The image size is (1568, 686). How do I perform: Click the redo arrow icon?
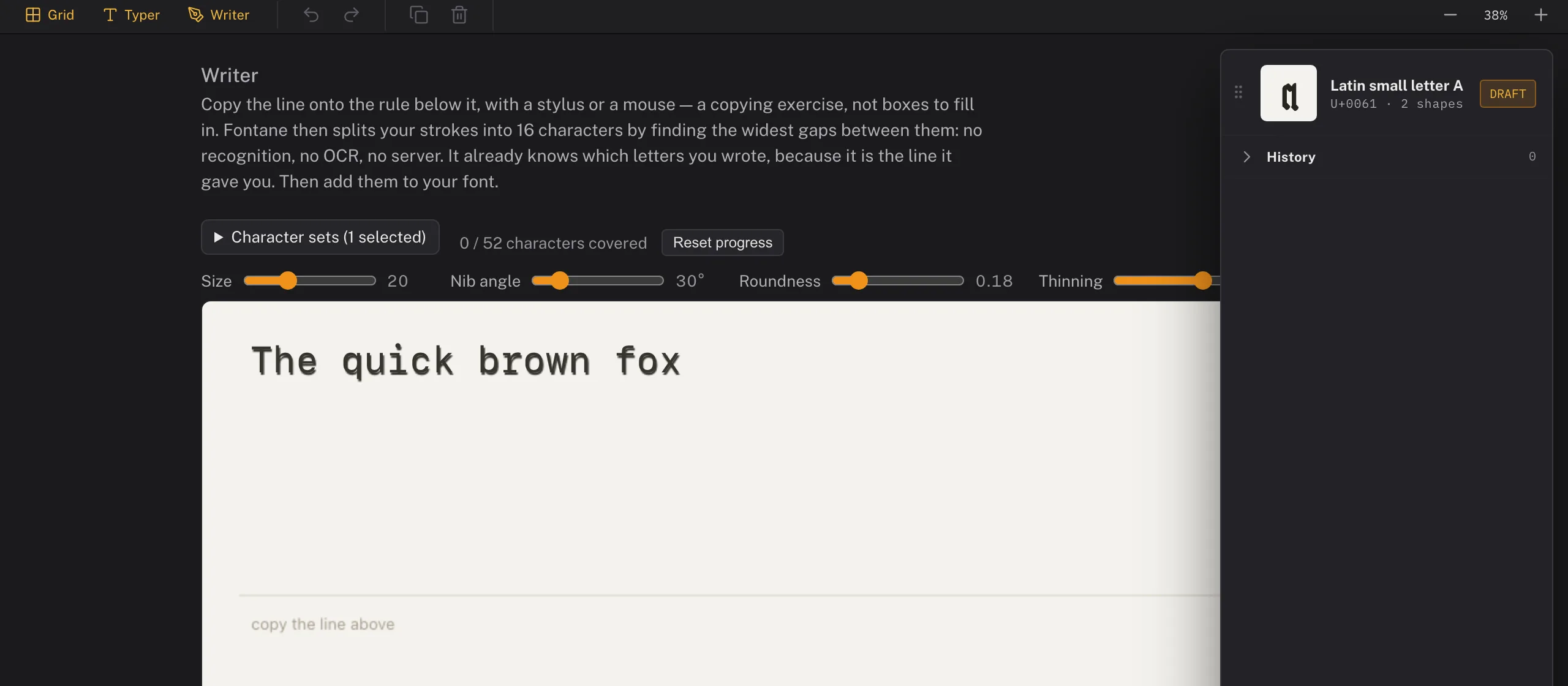[x=352, y=15]
